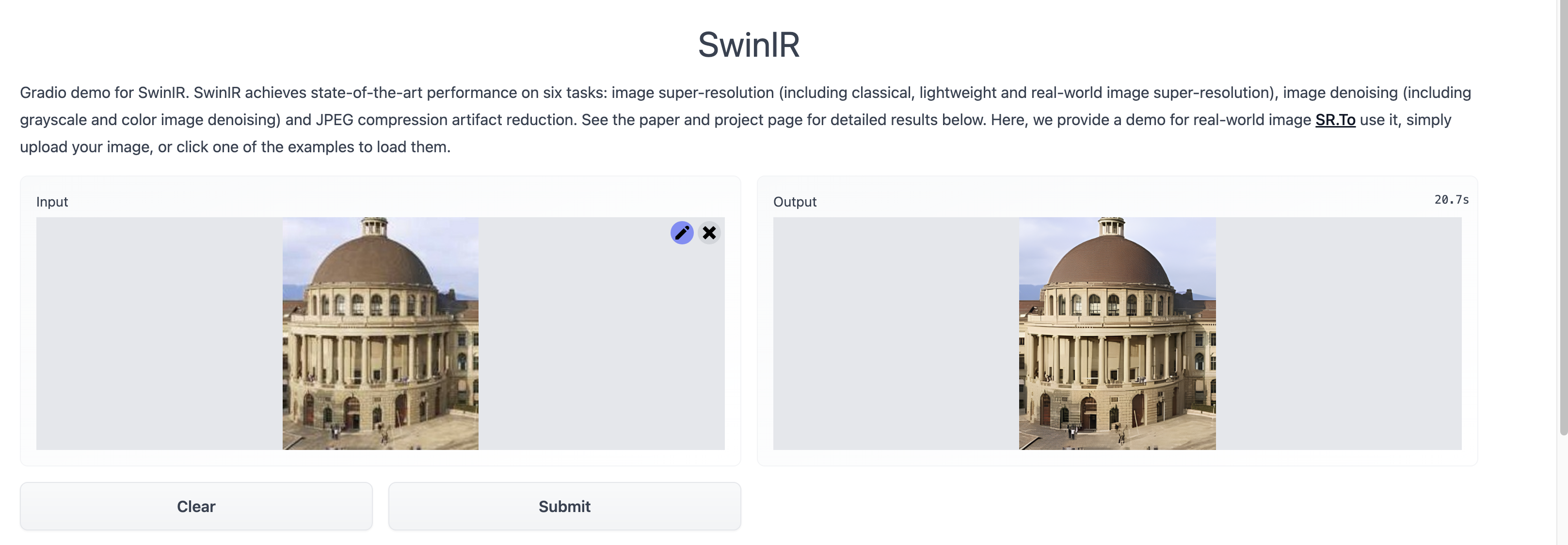This screenshot has height=545, width=1568.
Task: Click the Submit button
Action: tap(564, 506)
